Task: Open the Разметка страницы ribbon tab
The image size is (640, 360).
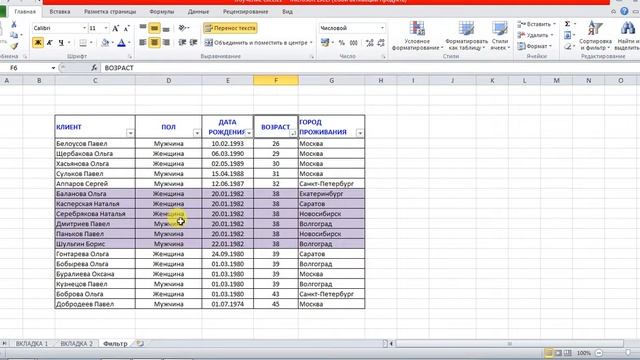Action: 110,12
